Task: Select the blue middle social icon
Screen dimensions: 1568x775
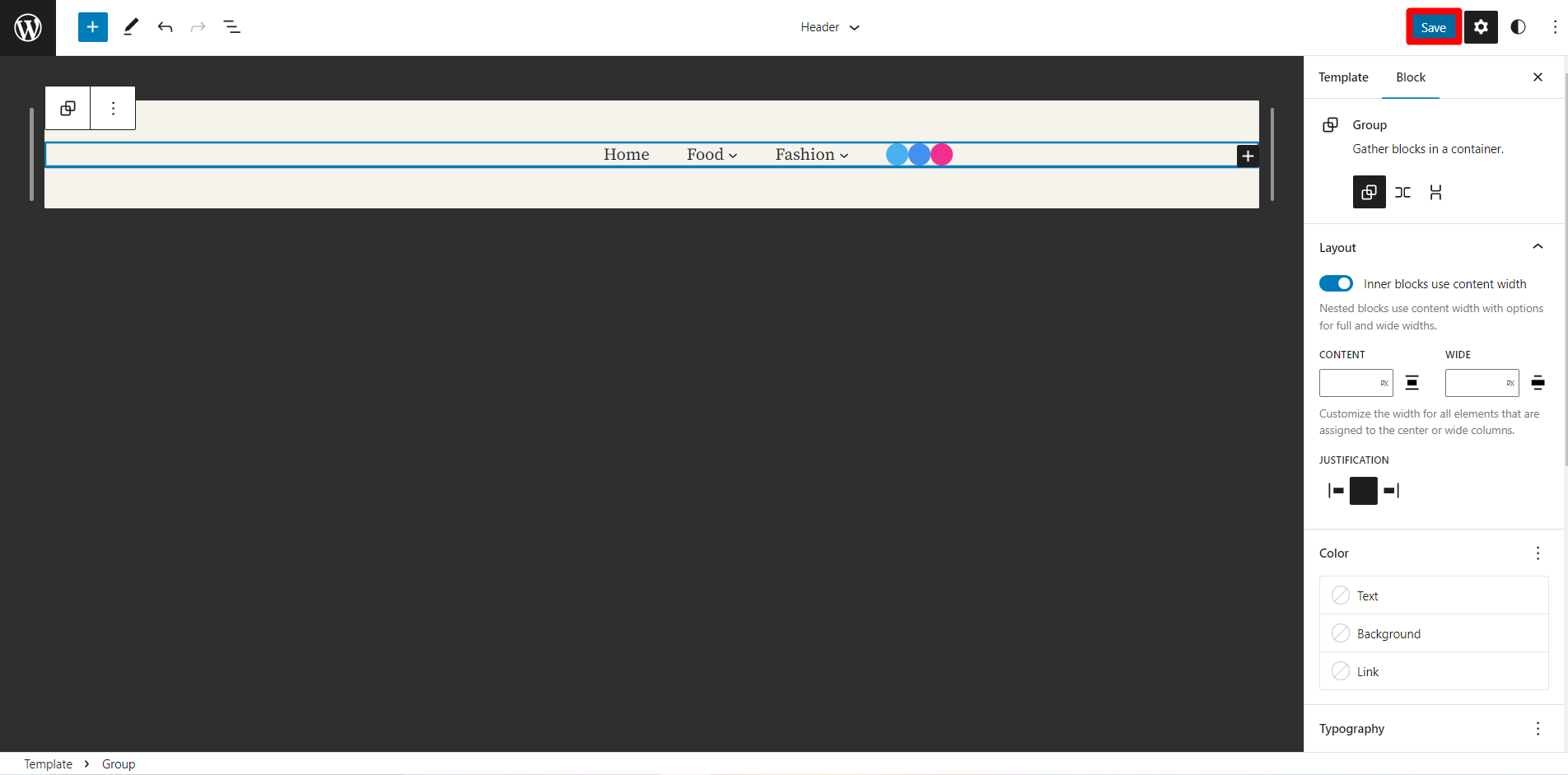Action: point(919,155)
